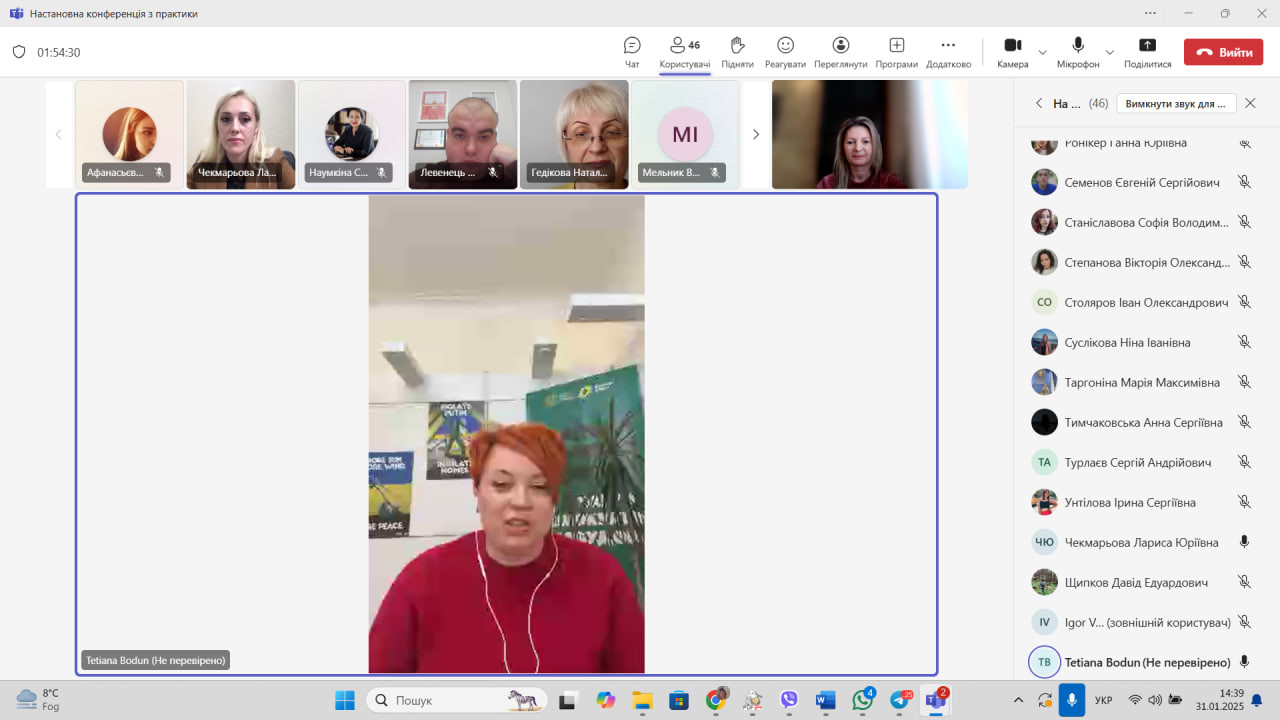
Task: Select the Мельник В... MI avatar tile
Action: click(x=685, y=134)
